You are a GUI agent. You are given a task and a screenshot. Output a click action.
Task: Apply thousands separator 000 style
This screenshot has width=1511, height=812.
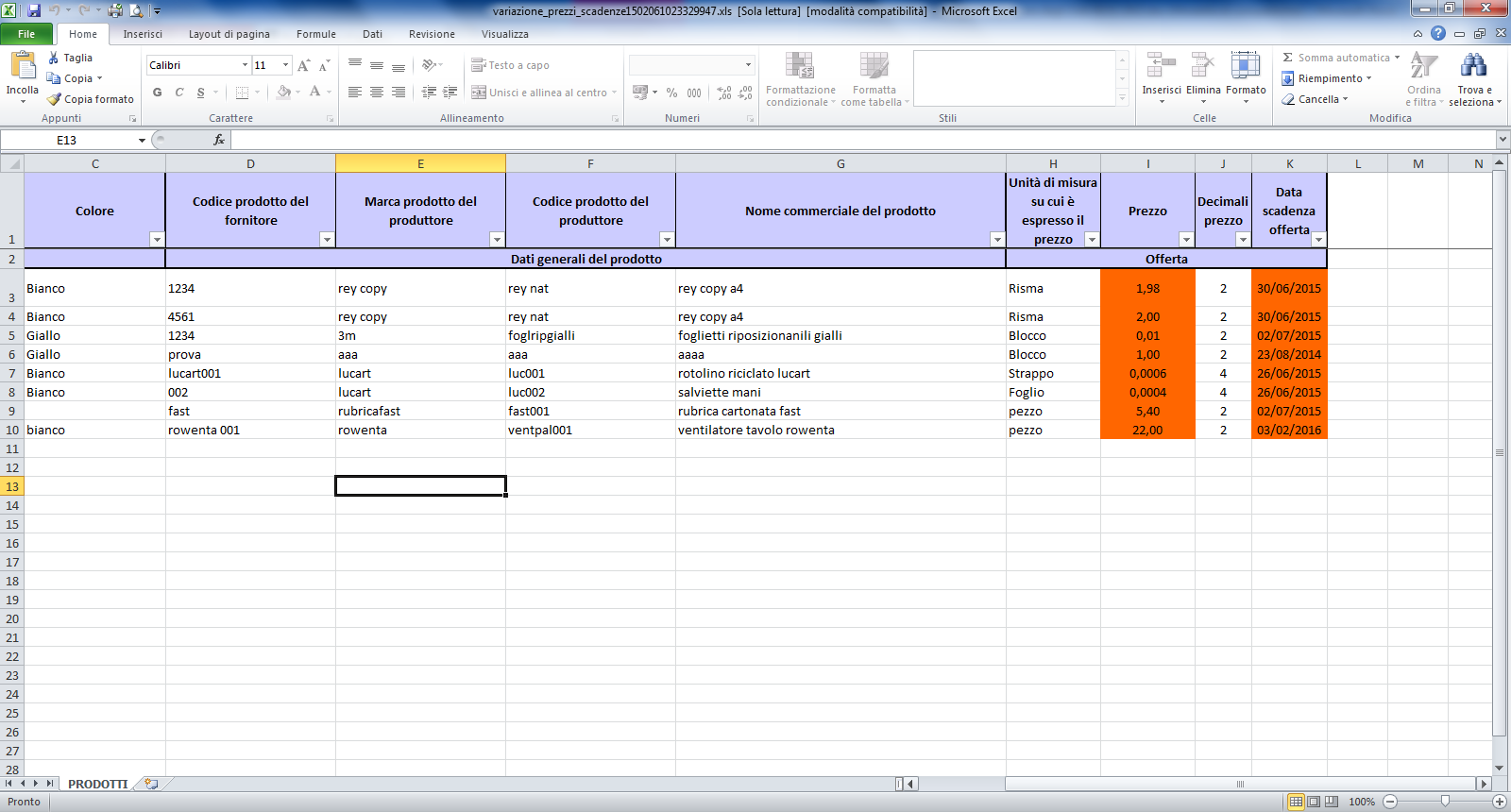(694, 93)
